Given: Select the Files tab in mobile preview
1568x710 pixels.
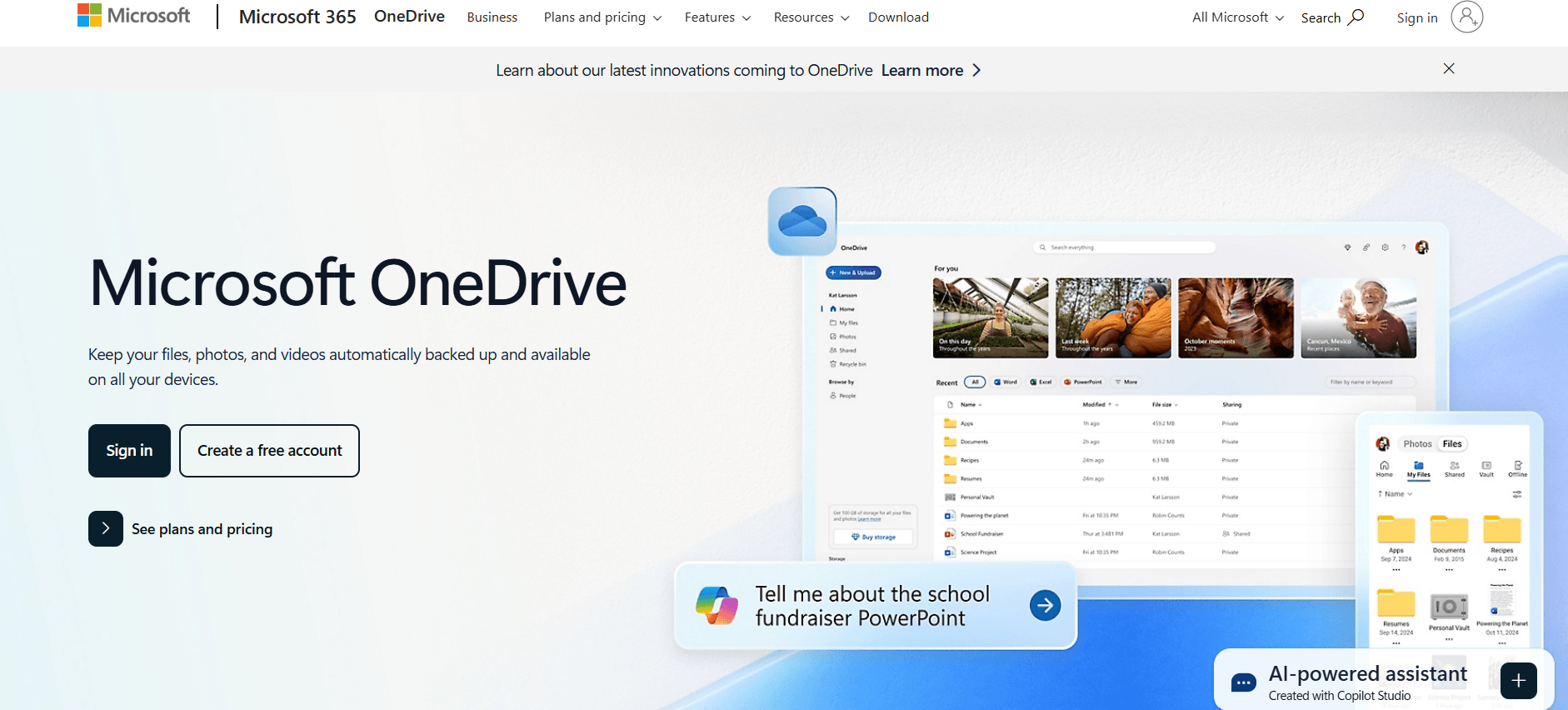Looking at the screenshot, I should pyautogui.click(x=1452, y=444).
